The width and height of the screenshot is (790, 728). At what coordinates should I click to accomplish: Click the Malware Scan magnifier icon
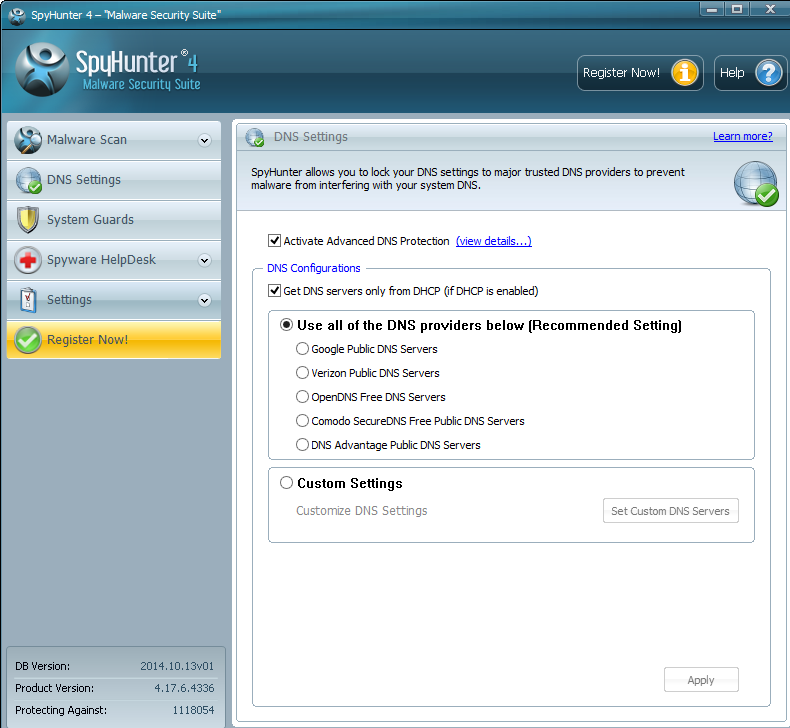(28, 140)
